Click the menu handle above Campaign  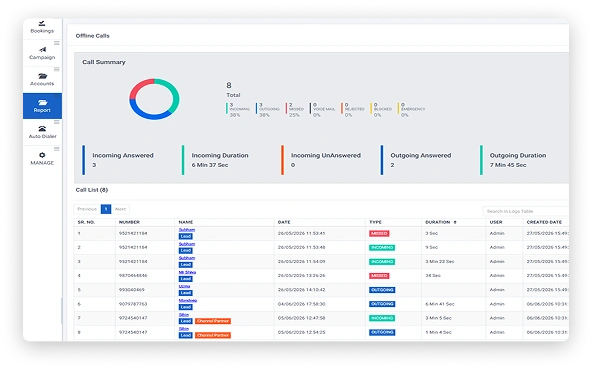click(x=57, y=43)
